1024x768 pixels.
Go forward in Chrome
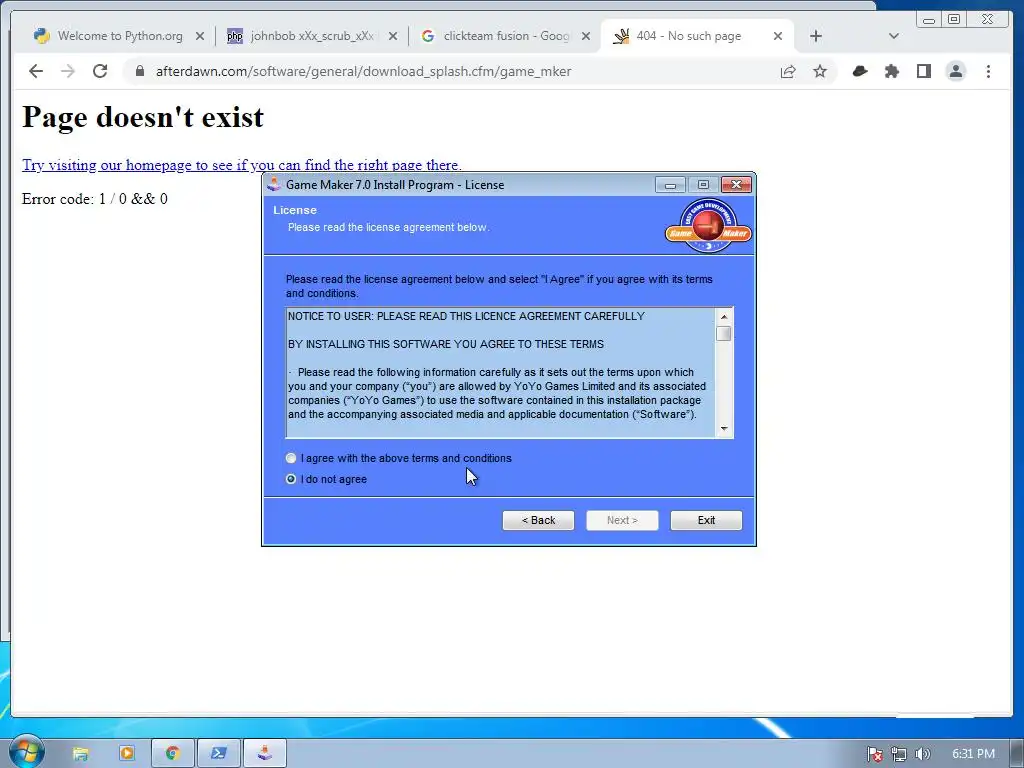coord(68,71)
